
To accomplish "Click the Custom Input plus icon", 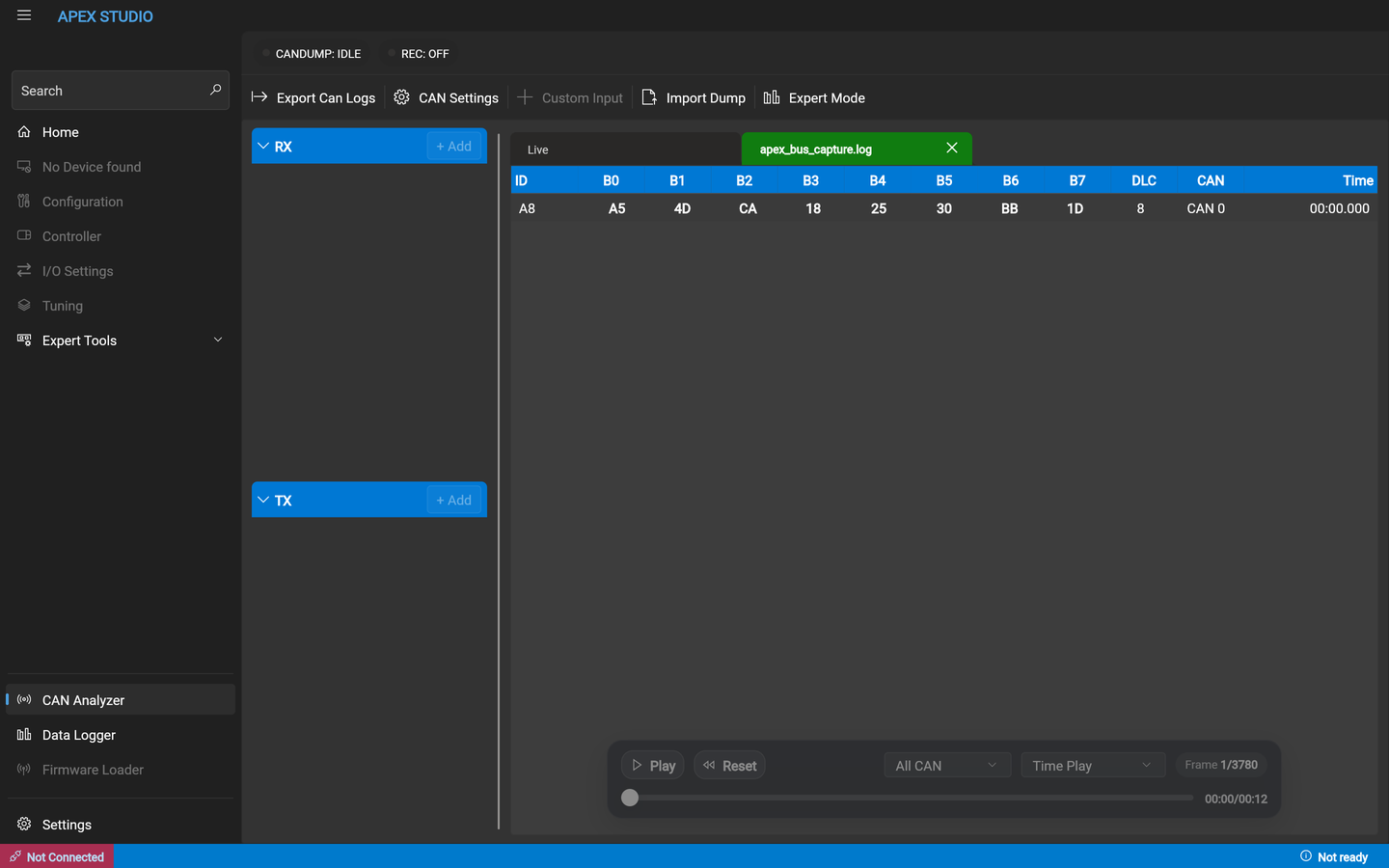I will click(x=525, y=97).
